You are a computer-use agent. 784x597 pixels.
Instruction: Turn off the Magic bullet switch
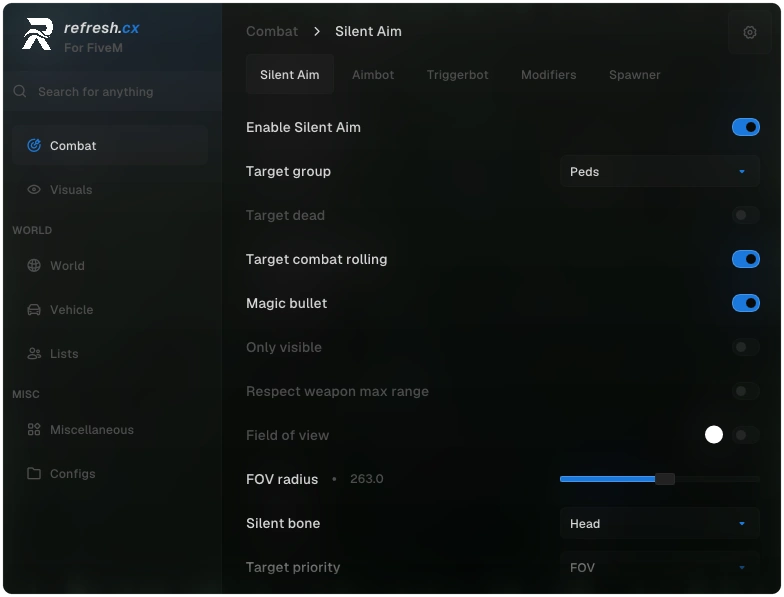[746, 303]
